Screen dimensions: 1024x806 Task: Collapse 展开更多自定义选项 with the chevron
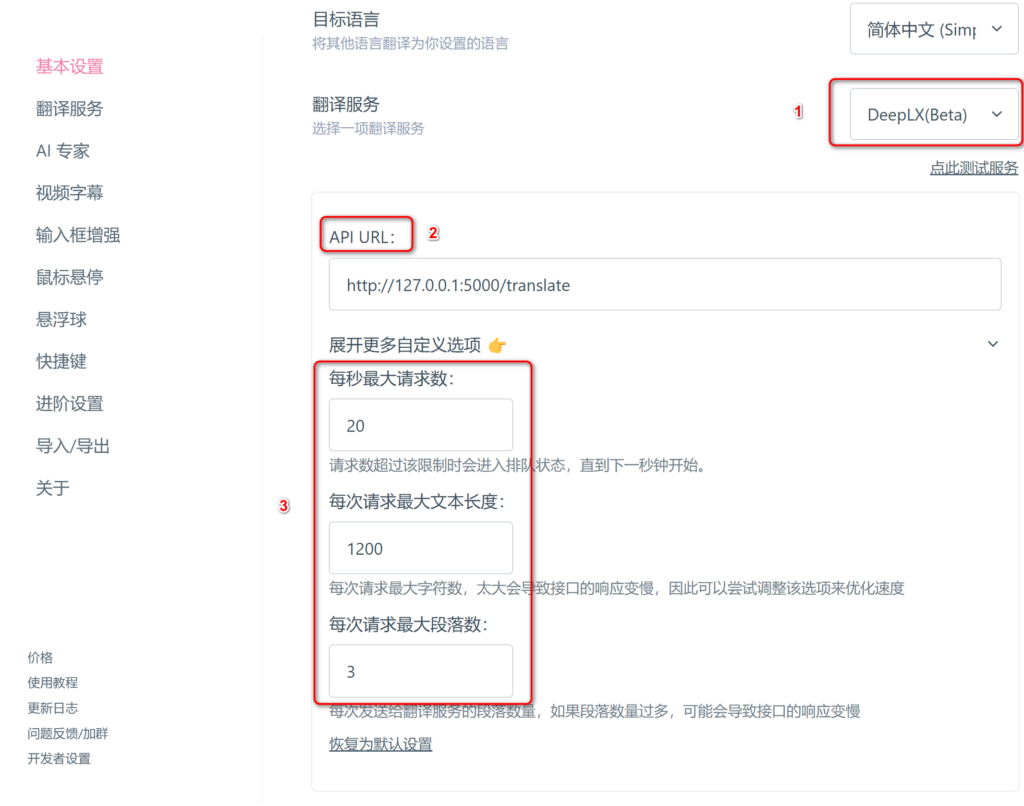coord(993,344)
